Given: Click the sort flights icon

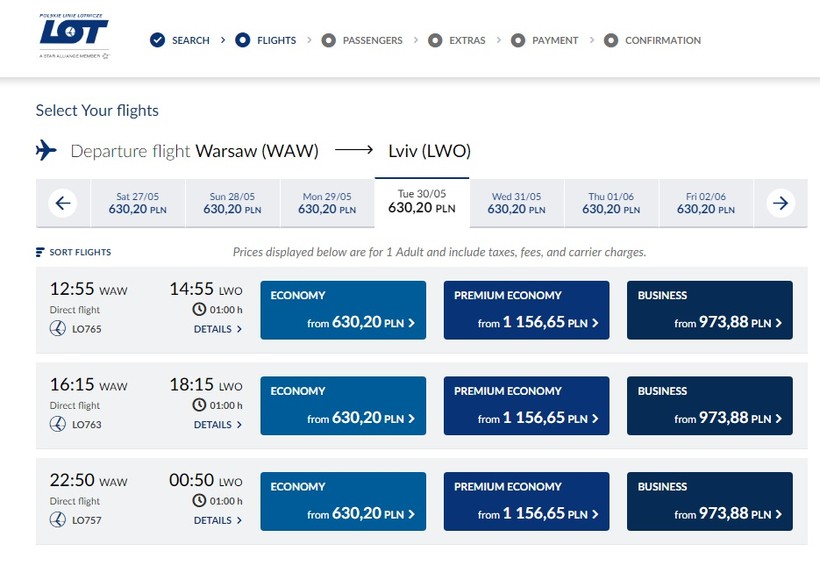Looking at the screenshot, I should click(x=40, y=252).
